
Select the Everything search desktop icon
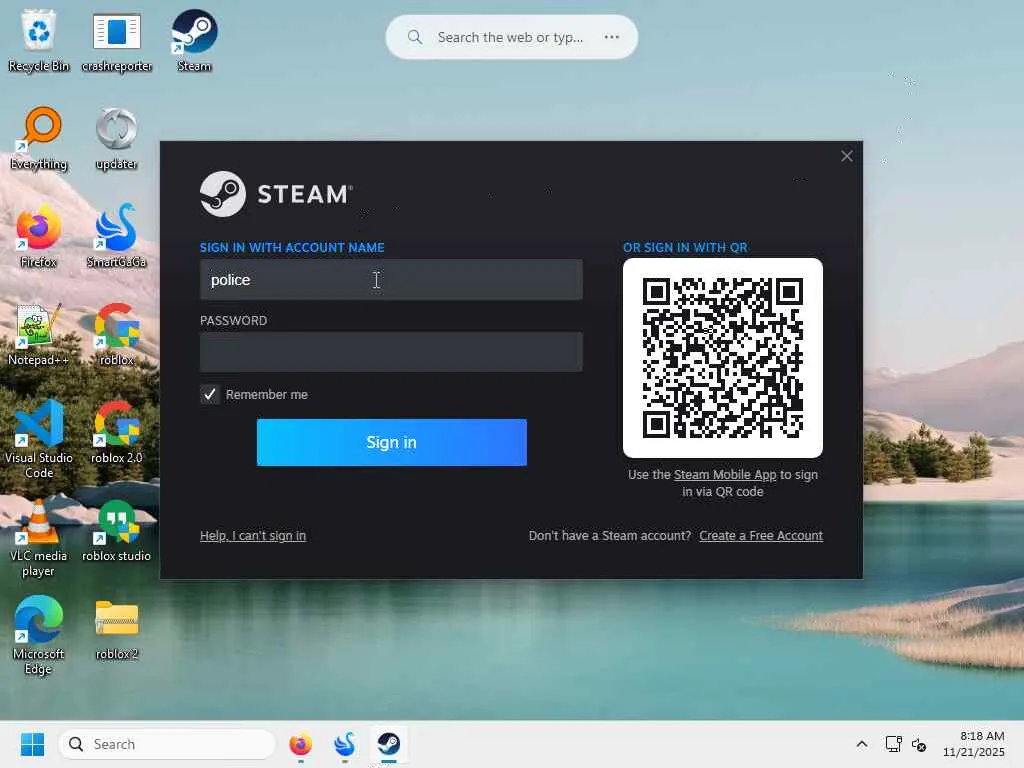(x=39, y=138)
